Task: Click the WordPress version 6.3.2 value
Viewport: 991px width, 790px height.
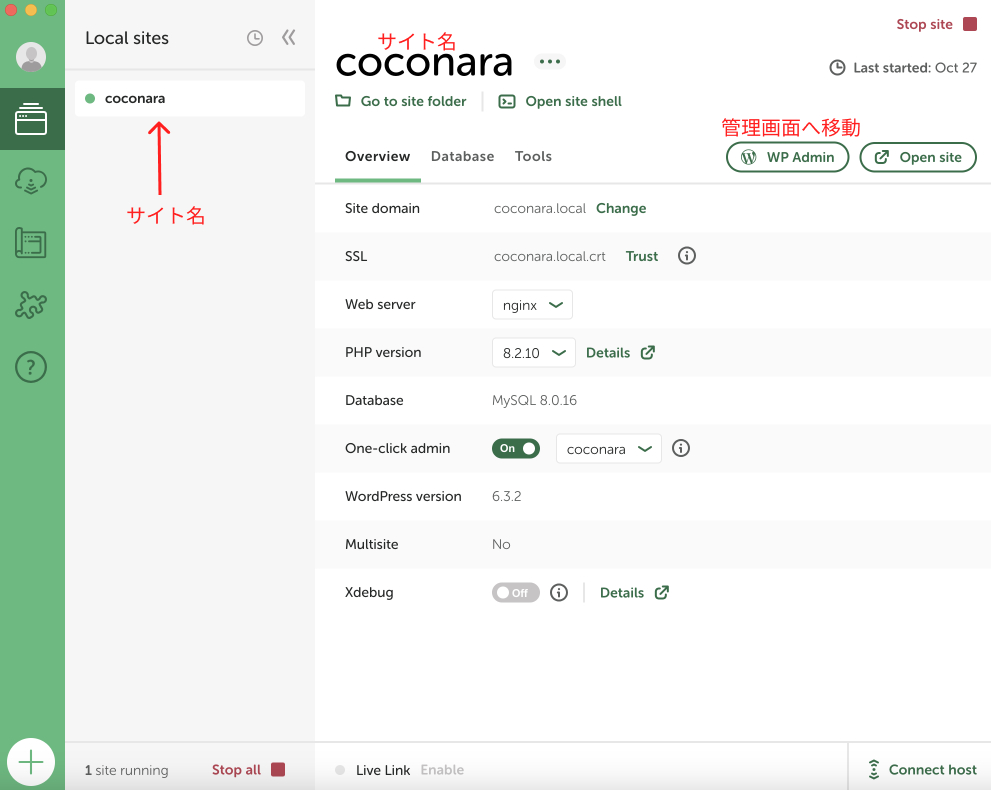Action: pos(506,496)
